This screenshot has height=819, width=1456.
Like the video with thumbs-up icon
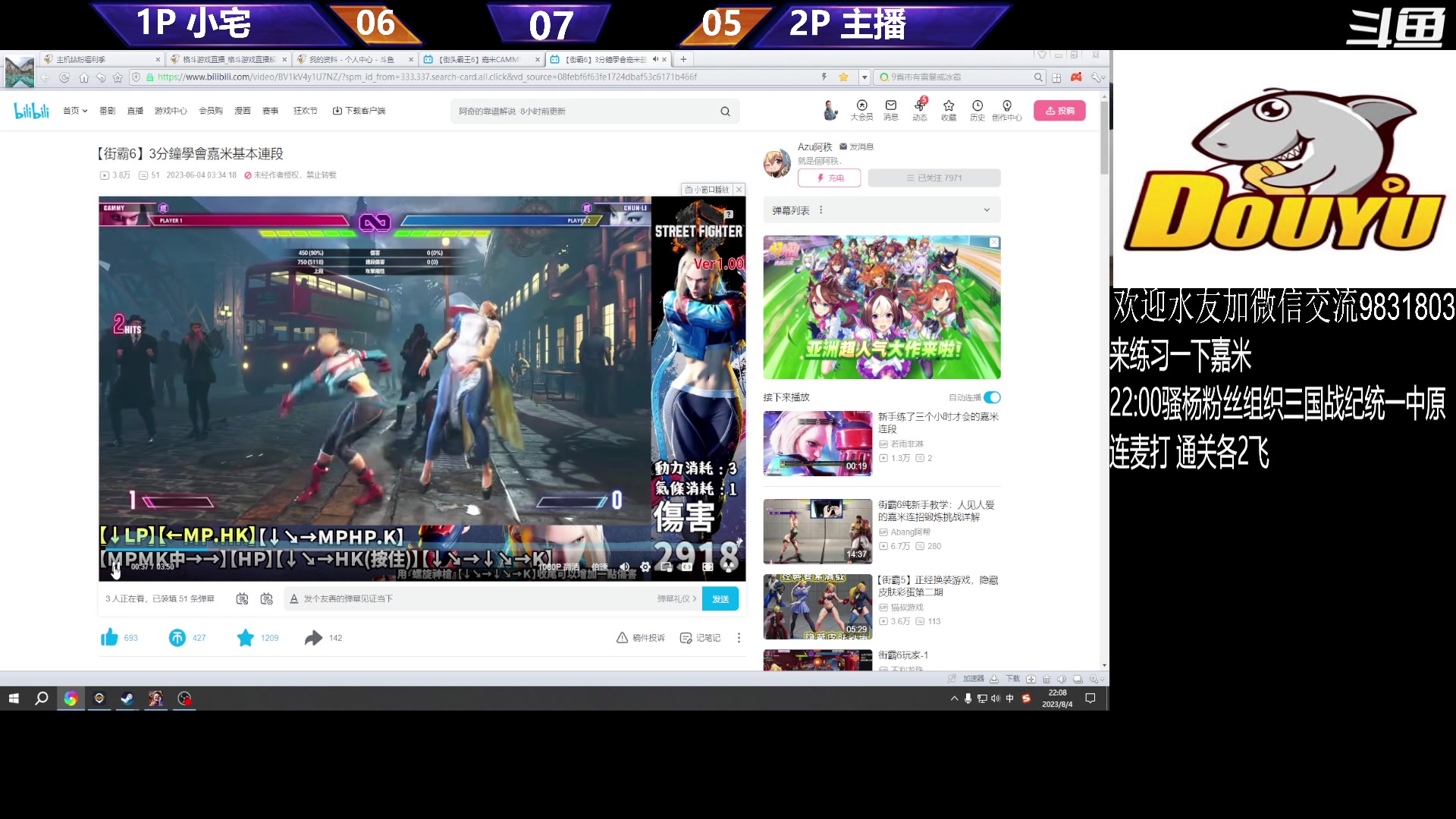109,638
